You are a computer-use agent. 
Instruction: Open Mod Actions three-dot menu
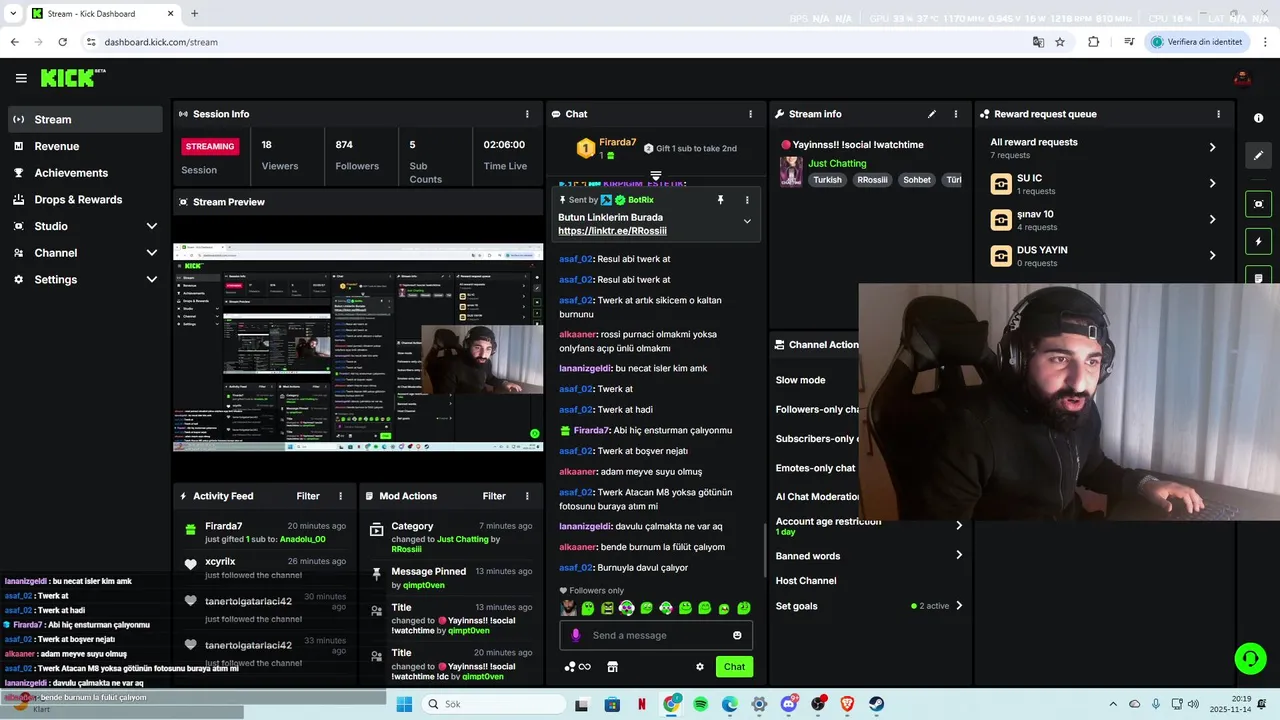pyautogui.click(x=527, y=496)
